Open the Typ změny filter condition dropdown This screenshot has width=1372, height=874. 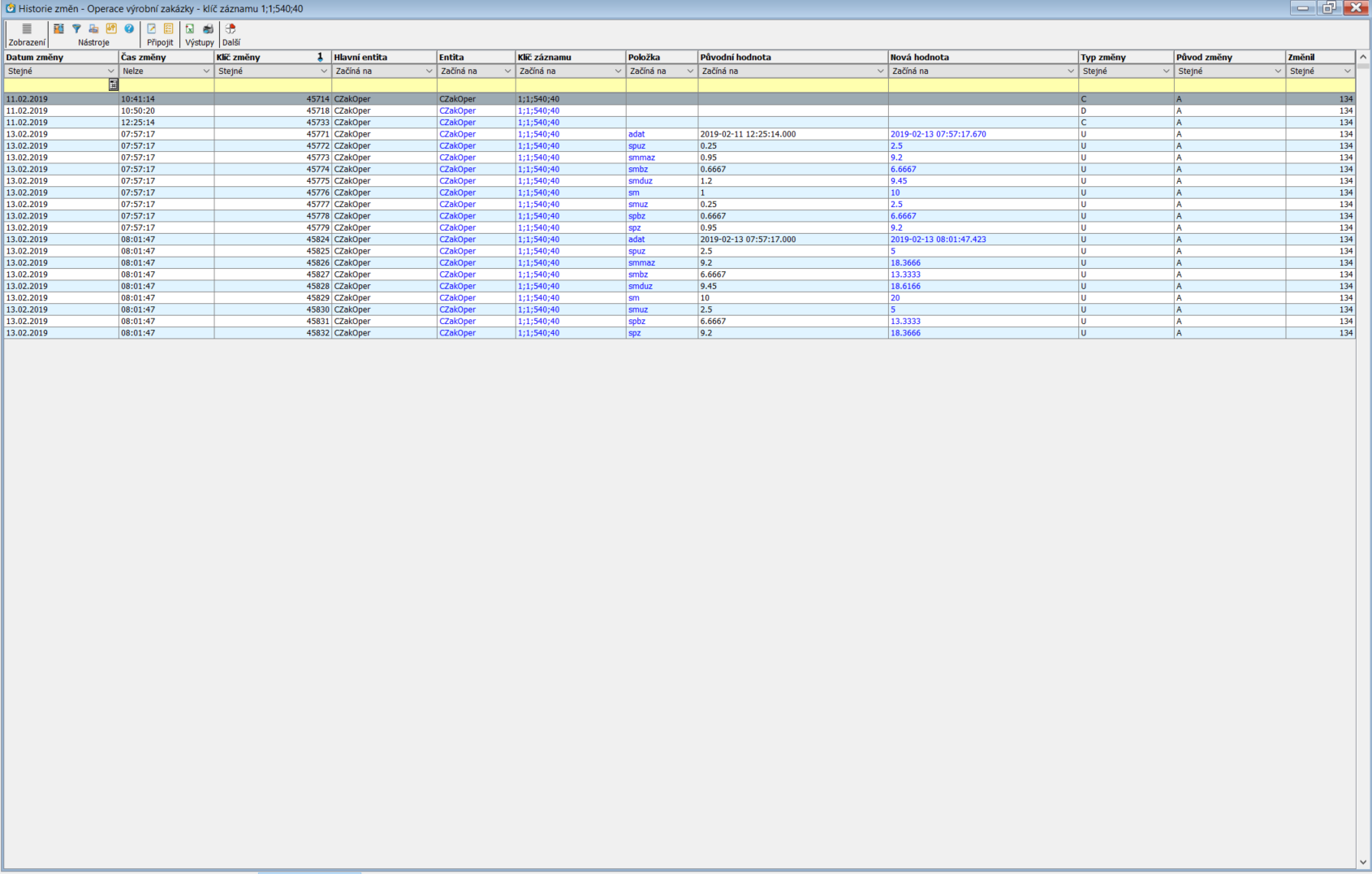[x=1166, y=71]
